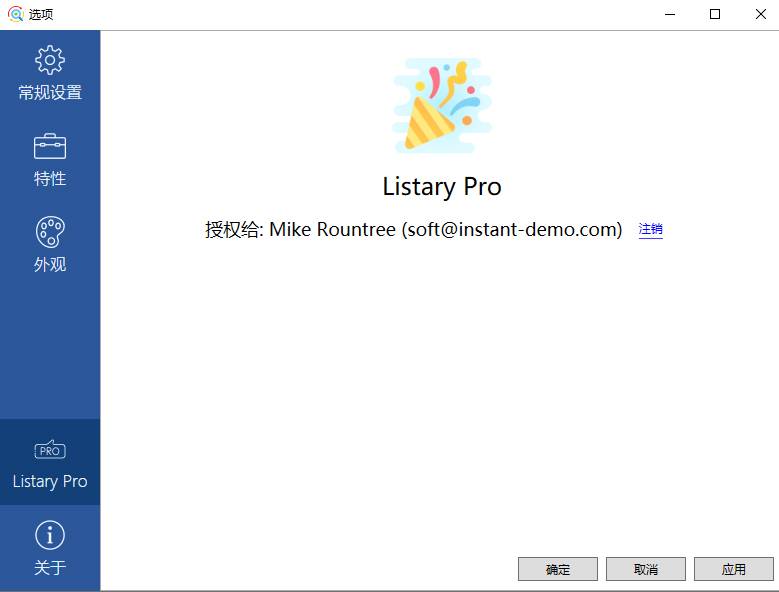Minimize the 选项 window

click(x=670, y=14)
